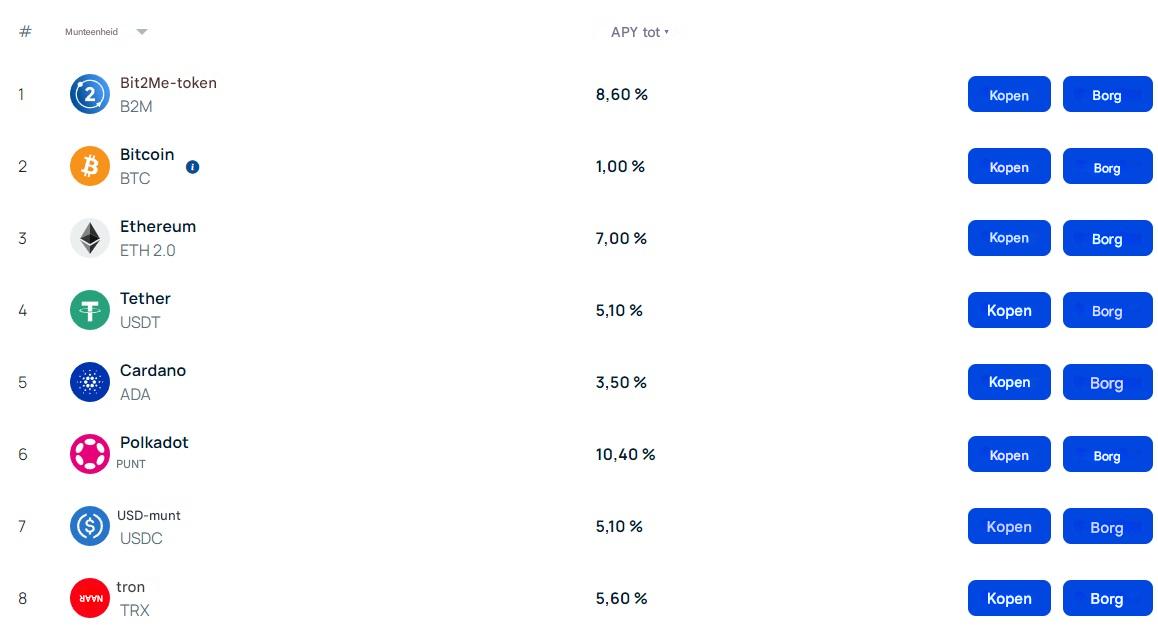Click Borg for Bitcoin
This screenshot has height=629, width=1158.
click(1107, 167)
